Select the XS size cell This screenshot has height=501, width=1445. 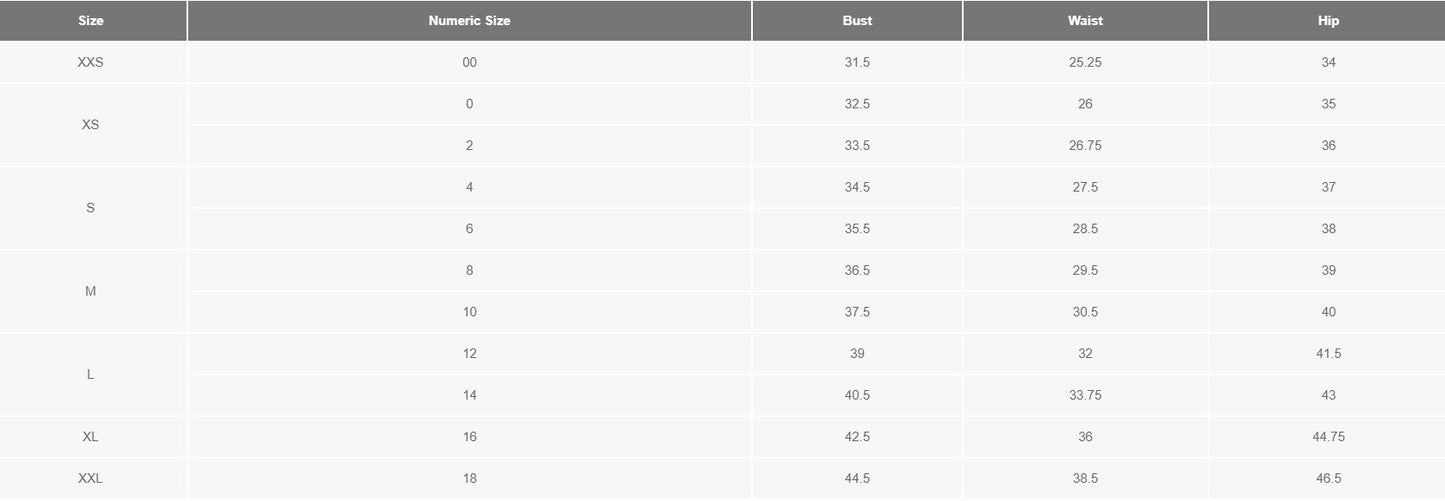pyautogui.click(x=91, y=125)
